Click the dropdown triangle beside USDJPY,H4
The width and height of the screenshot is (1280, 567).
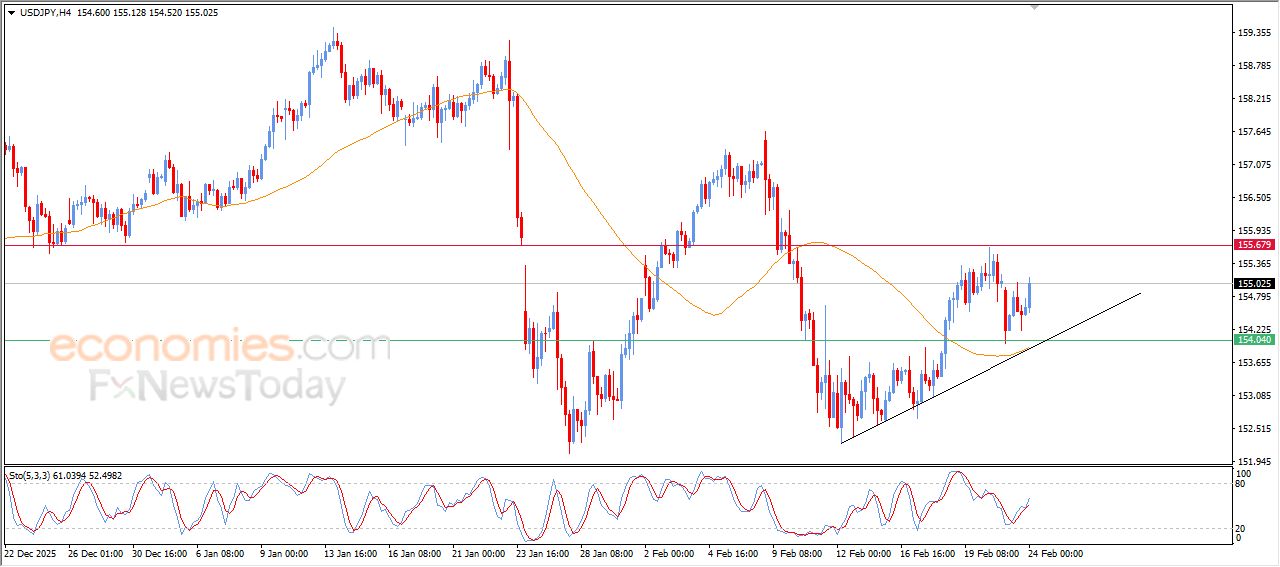[11, 13]
